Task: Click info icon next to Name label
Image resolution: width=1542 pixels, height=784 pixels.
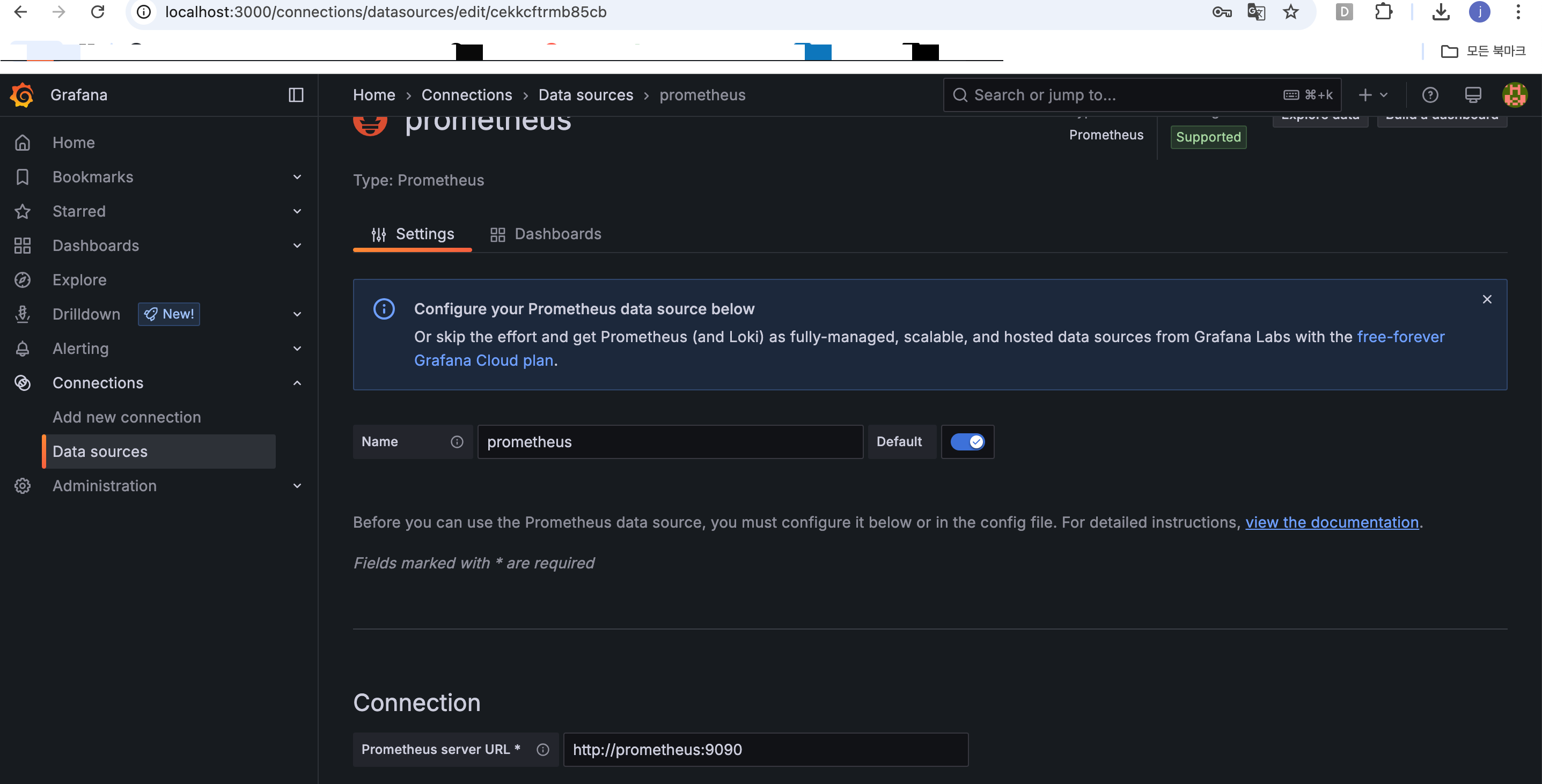Action: 457,442
